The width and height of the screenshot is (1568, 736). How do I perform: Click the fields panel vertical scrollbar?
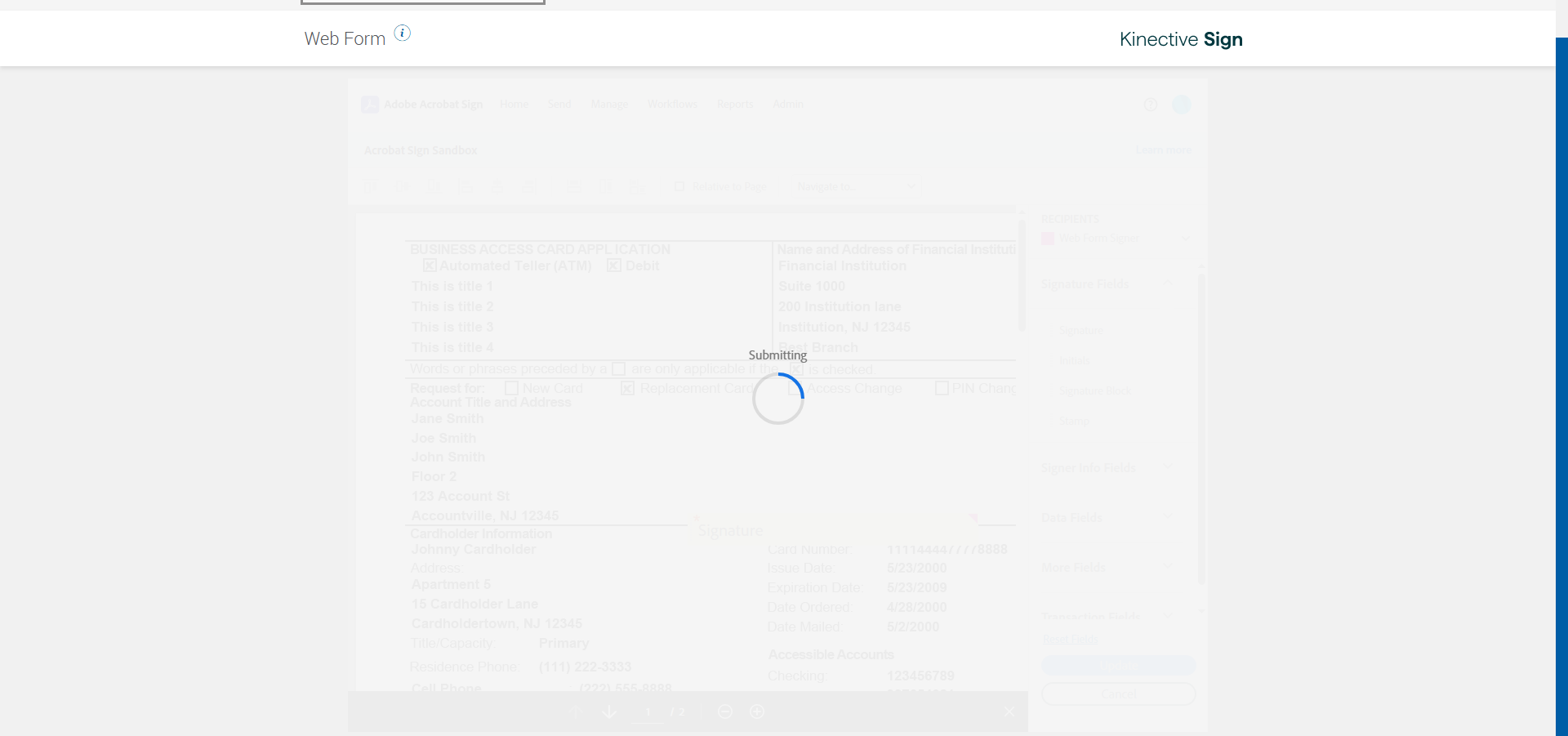1201,429
